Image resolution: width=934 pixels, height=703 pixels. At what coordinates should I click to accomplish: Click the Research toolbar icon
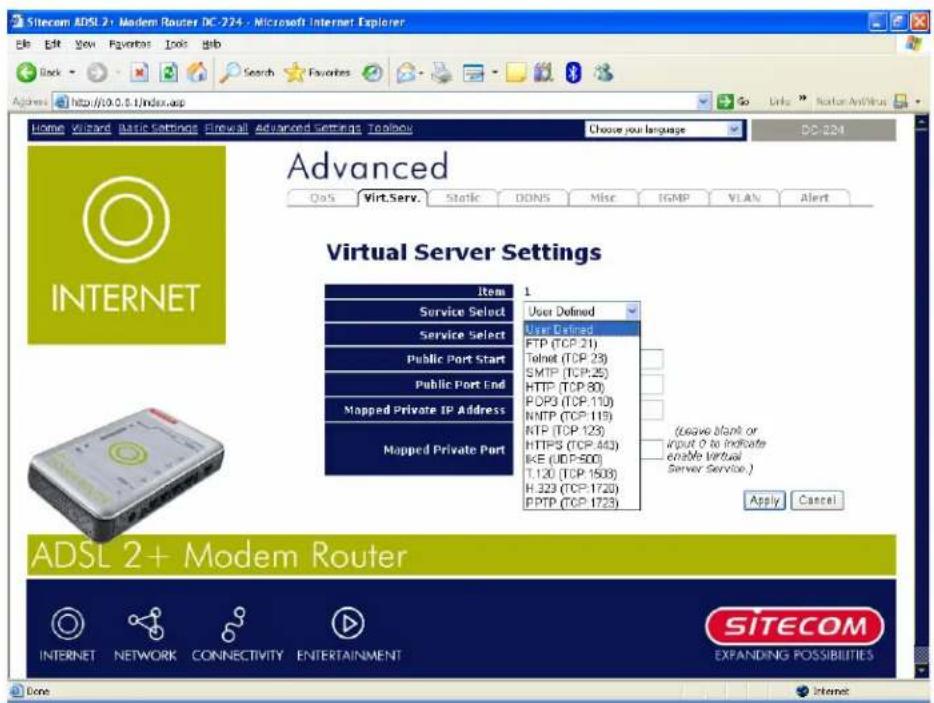[543, 73]
